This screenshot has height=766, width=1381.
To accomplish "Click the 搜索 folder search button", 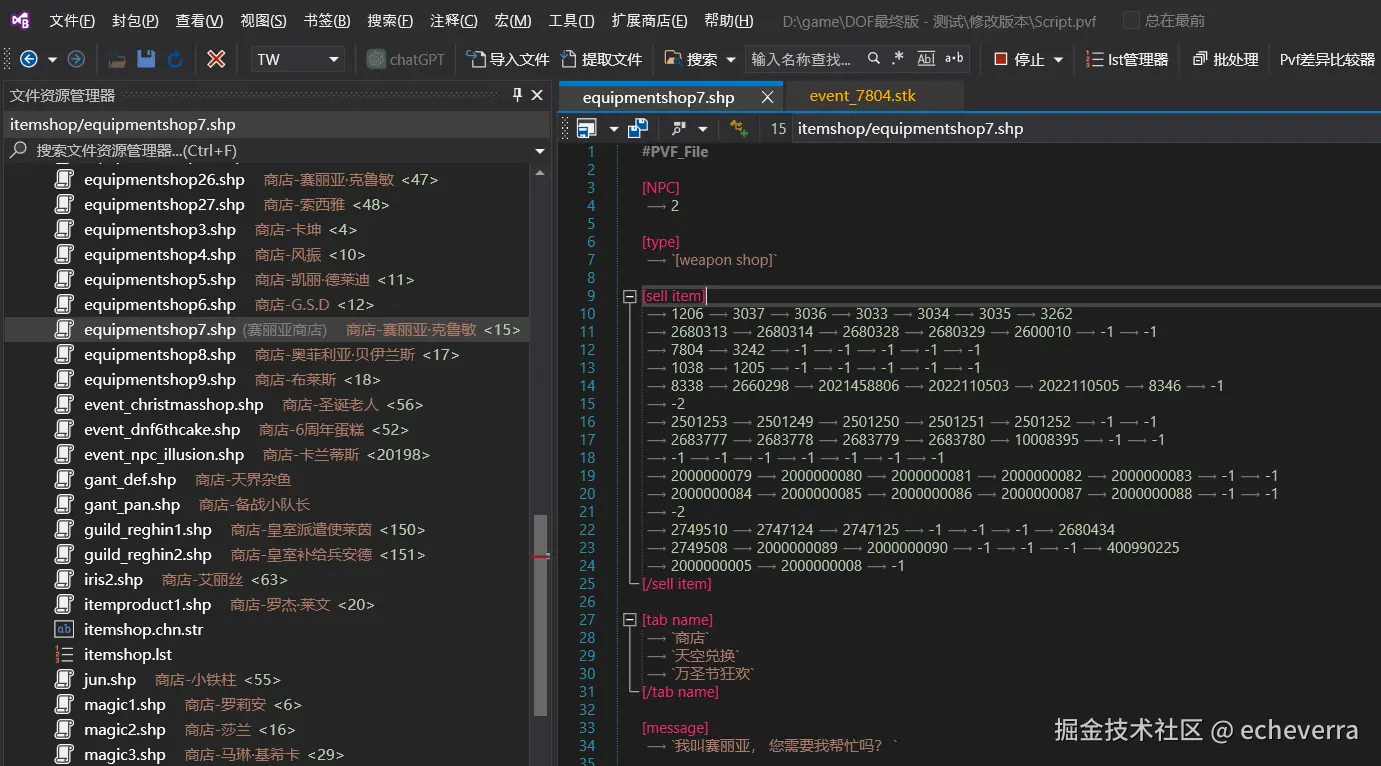I will coord(691,59).
